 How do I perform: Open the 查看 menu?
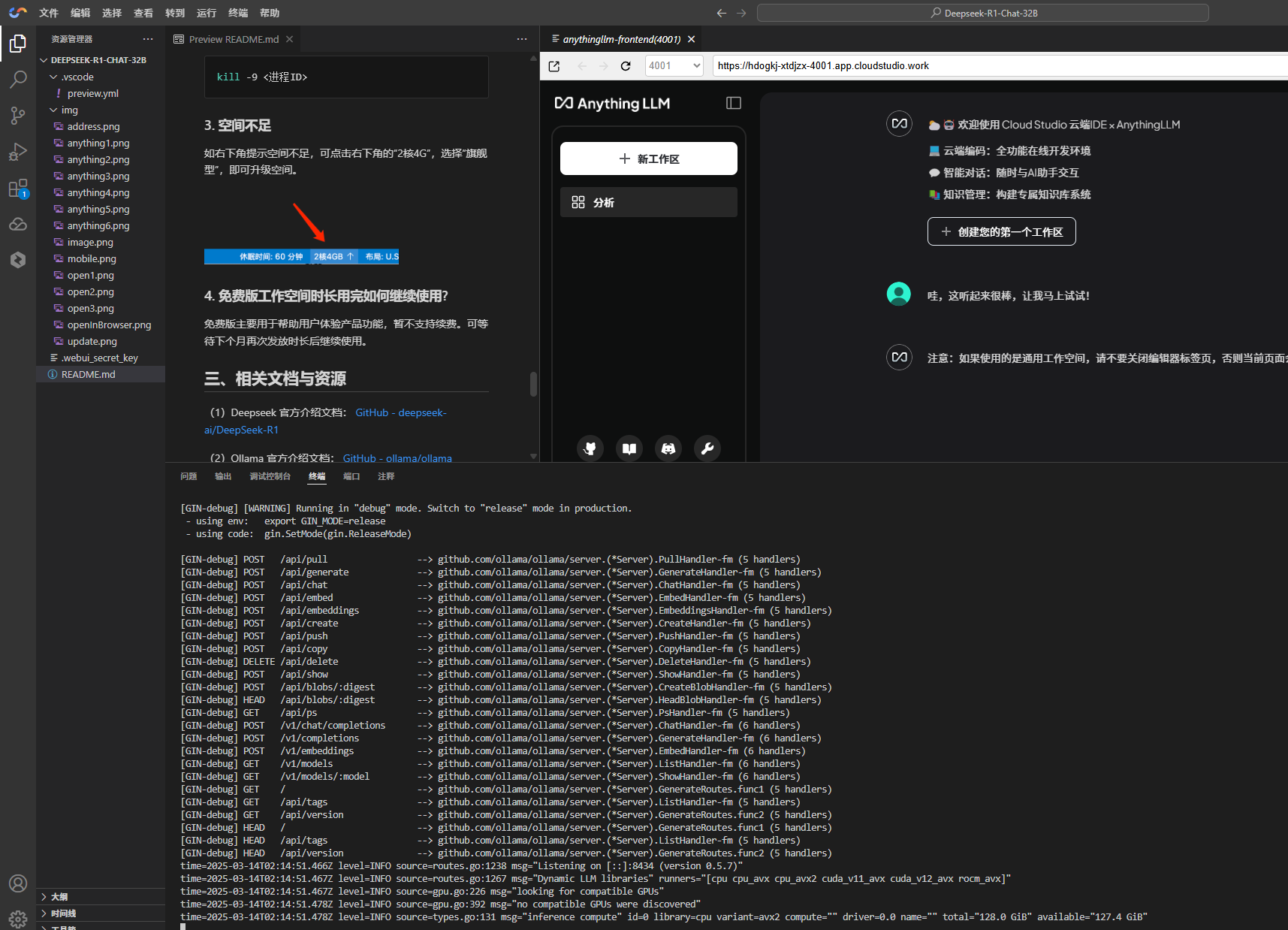tap(143, 13)
